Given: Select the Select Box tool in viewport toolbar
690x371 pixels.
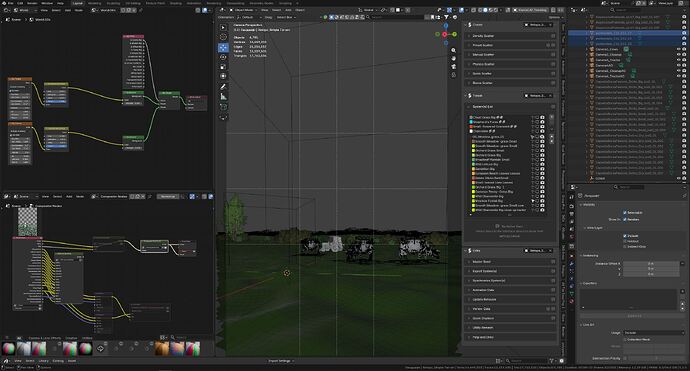Looking at the screenshot, I should click(x=223, y=28).
